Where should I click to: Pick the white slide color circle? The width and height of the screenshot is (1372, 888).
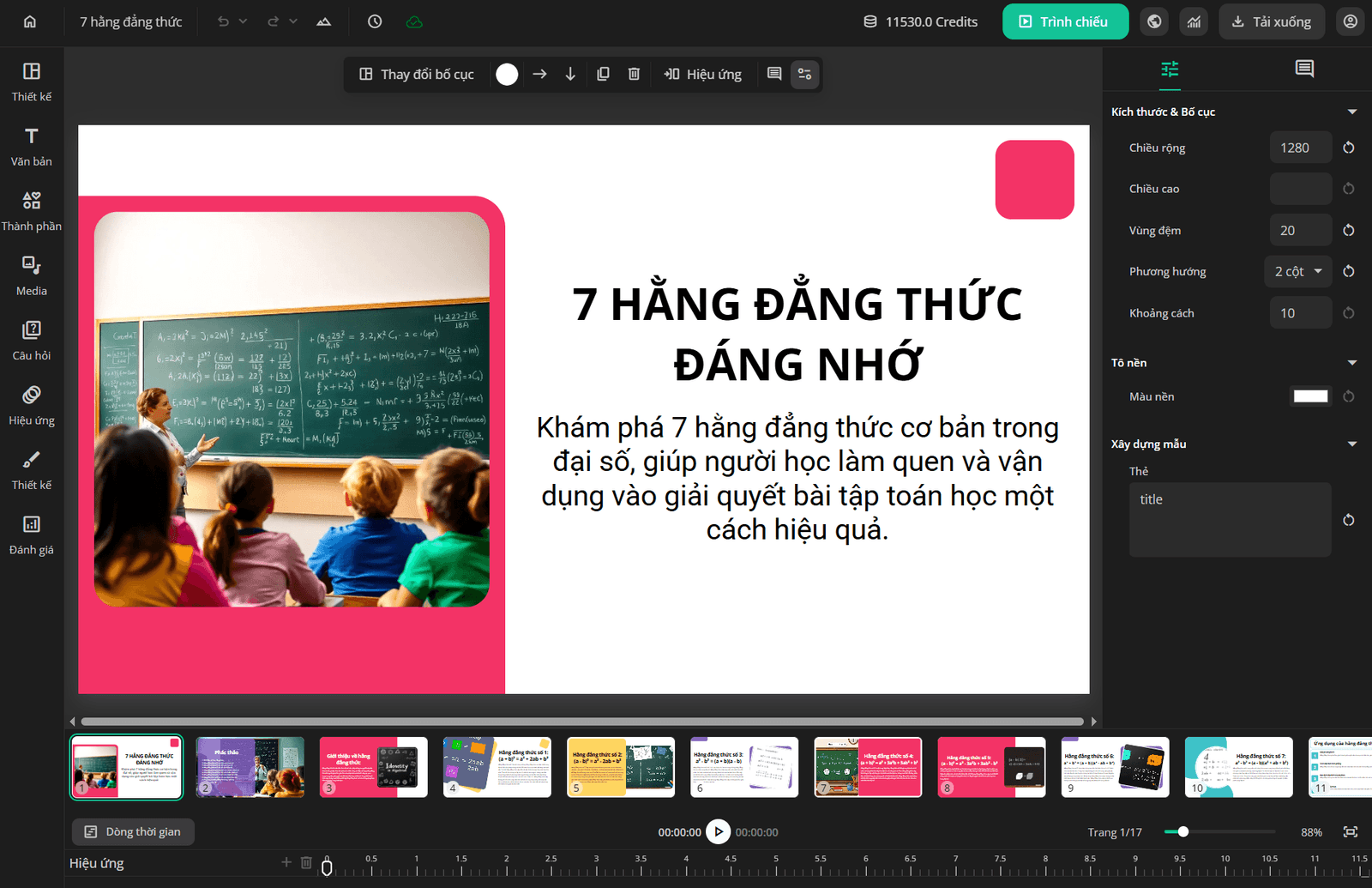[507, 75]
